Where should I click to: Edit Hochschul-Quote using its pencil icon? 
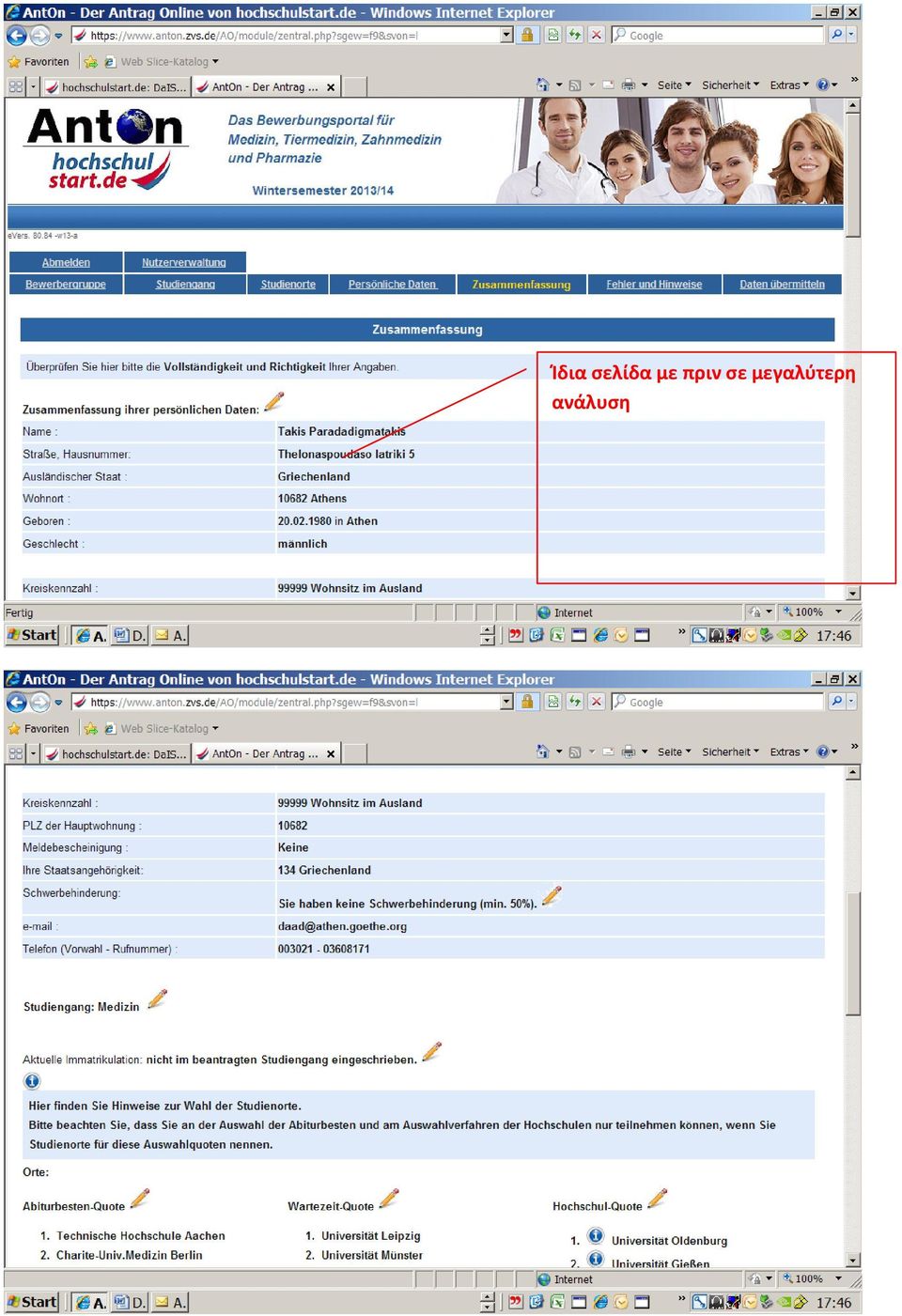pos(658,1198)
